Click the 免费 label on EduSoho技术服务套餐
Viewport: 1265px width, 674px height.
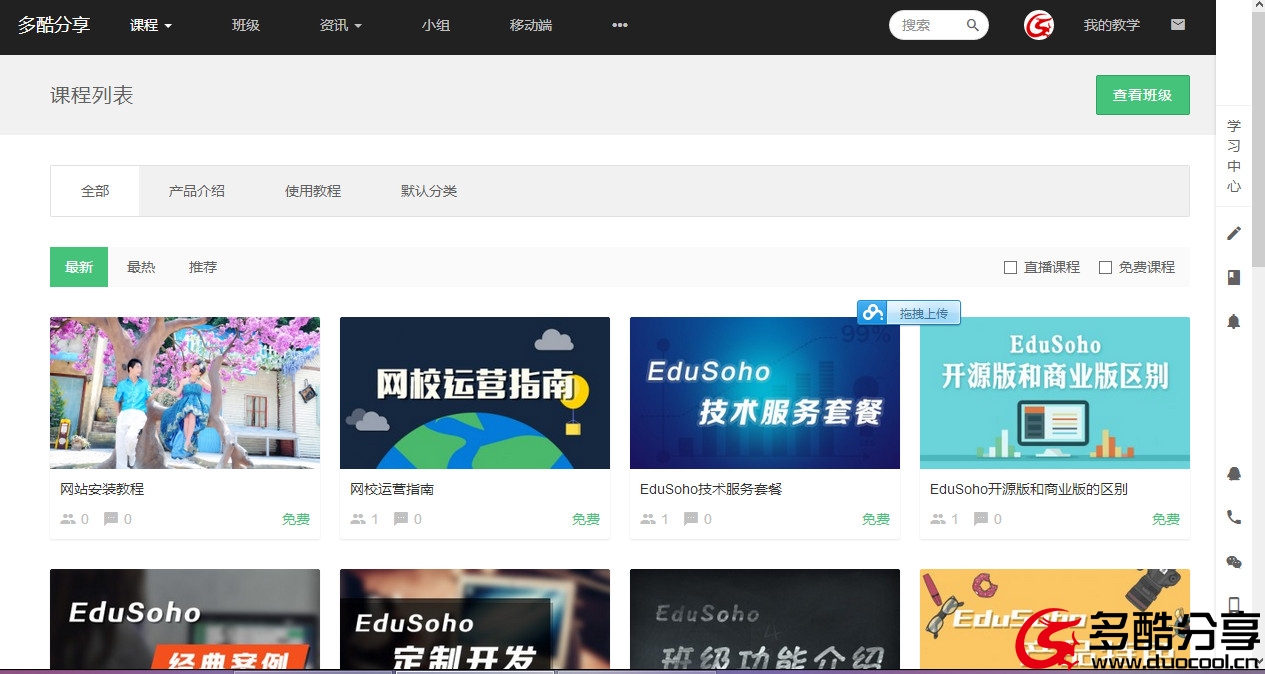point(876,519)
